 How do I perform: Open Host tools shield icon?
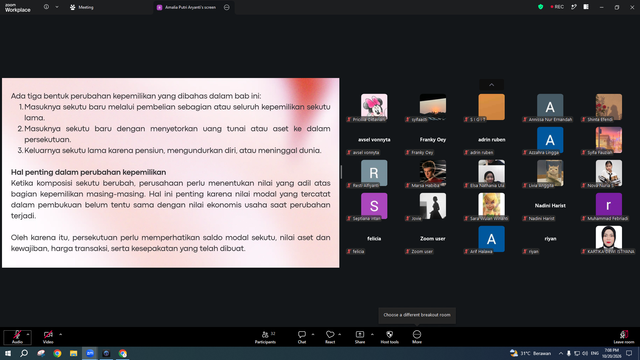(389, 337)
